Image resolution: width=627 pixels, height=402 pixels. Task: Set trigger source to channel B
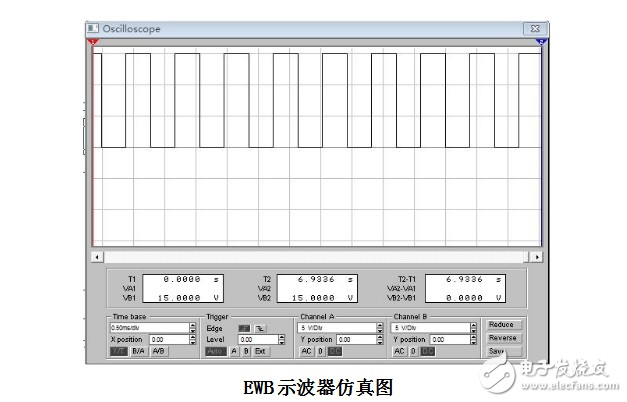[247, 351]
